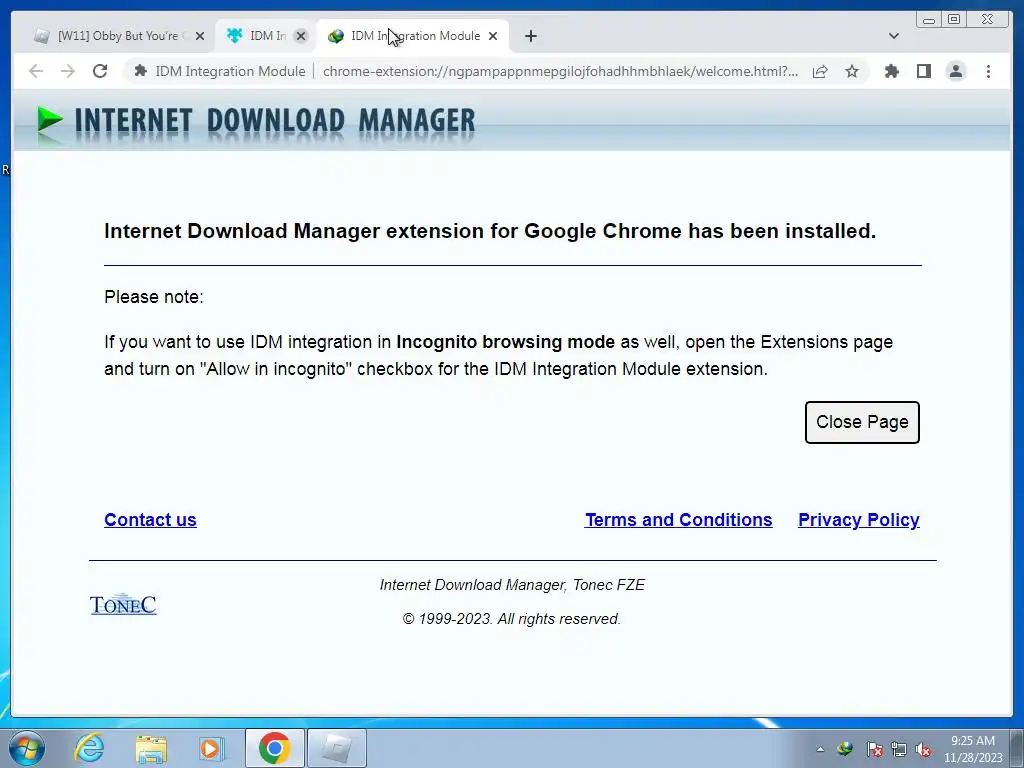
Task: Show hidden system tray icons
Action: 820,749
